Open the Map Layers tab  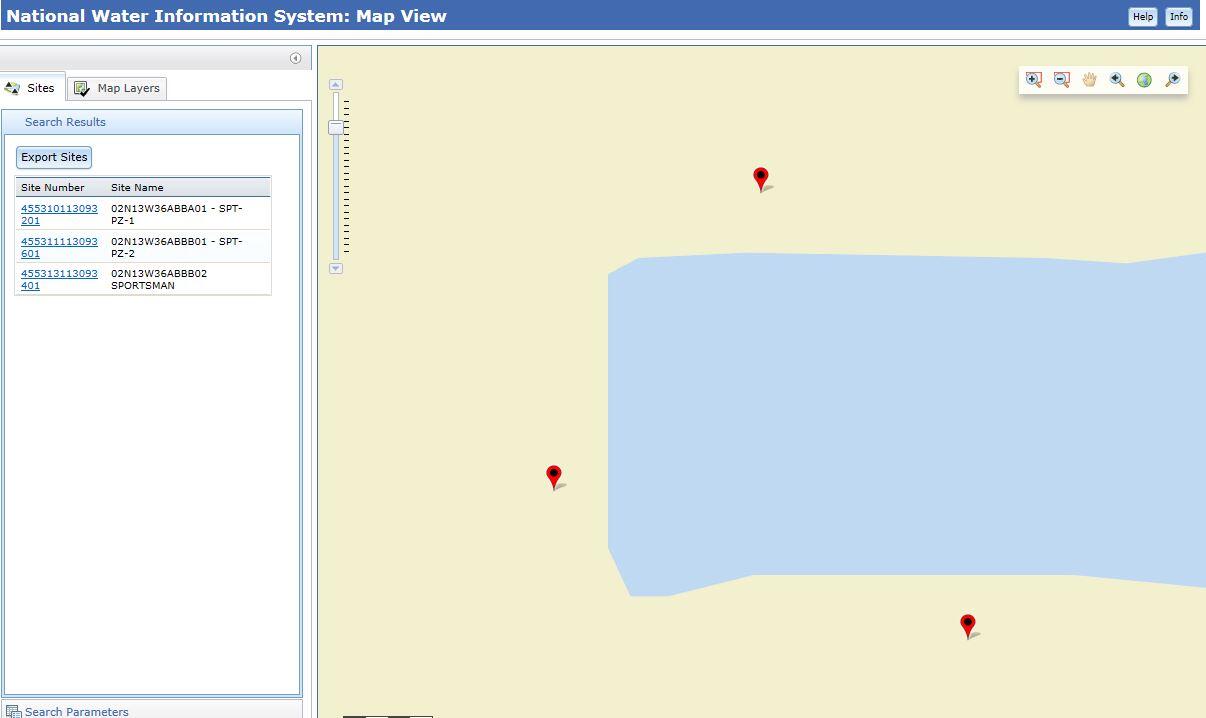pos(117,88)
